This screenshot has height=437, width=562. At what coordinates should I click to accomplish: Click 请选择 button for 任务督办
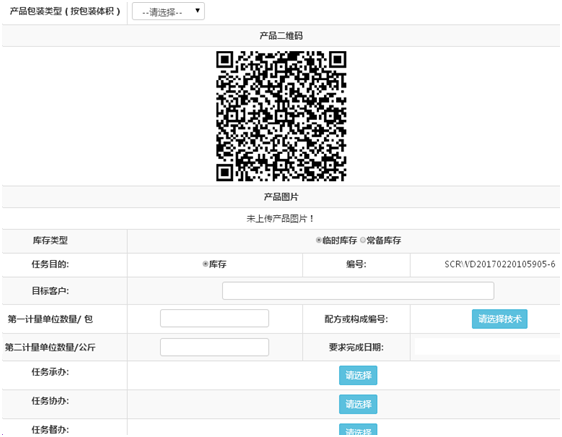[358, 430]
